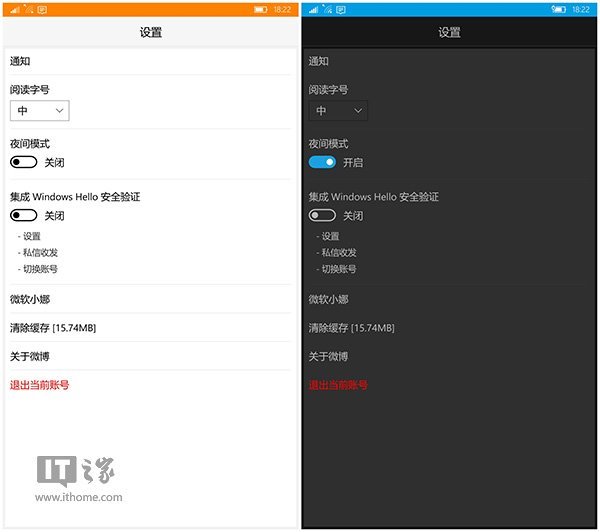
Task: Click 阅读字号 heading in light theme
Action: pyautogui.click(x=30, y=90)
